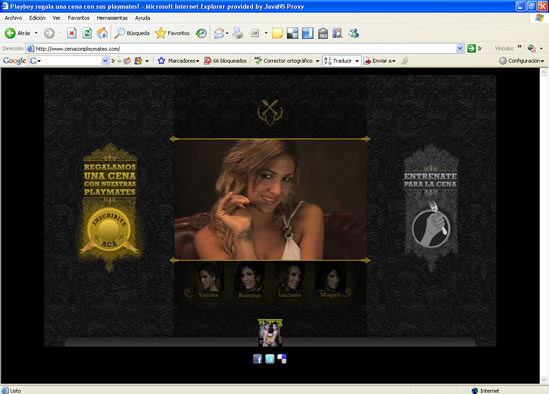
Task: Open the Herramientas menu
Action: (112, 18)
